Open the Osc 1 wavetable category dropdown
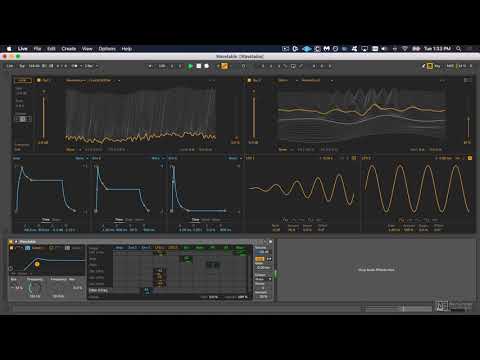 pos(76,80)
